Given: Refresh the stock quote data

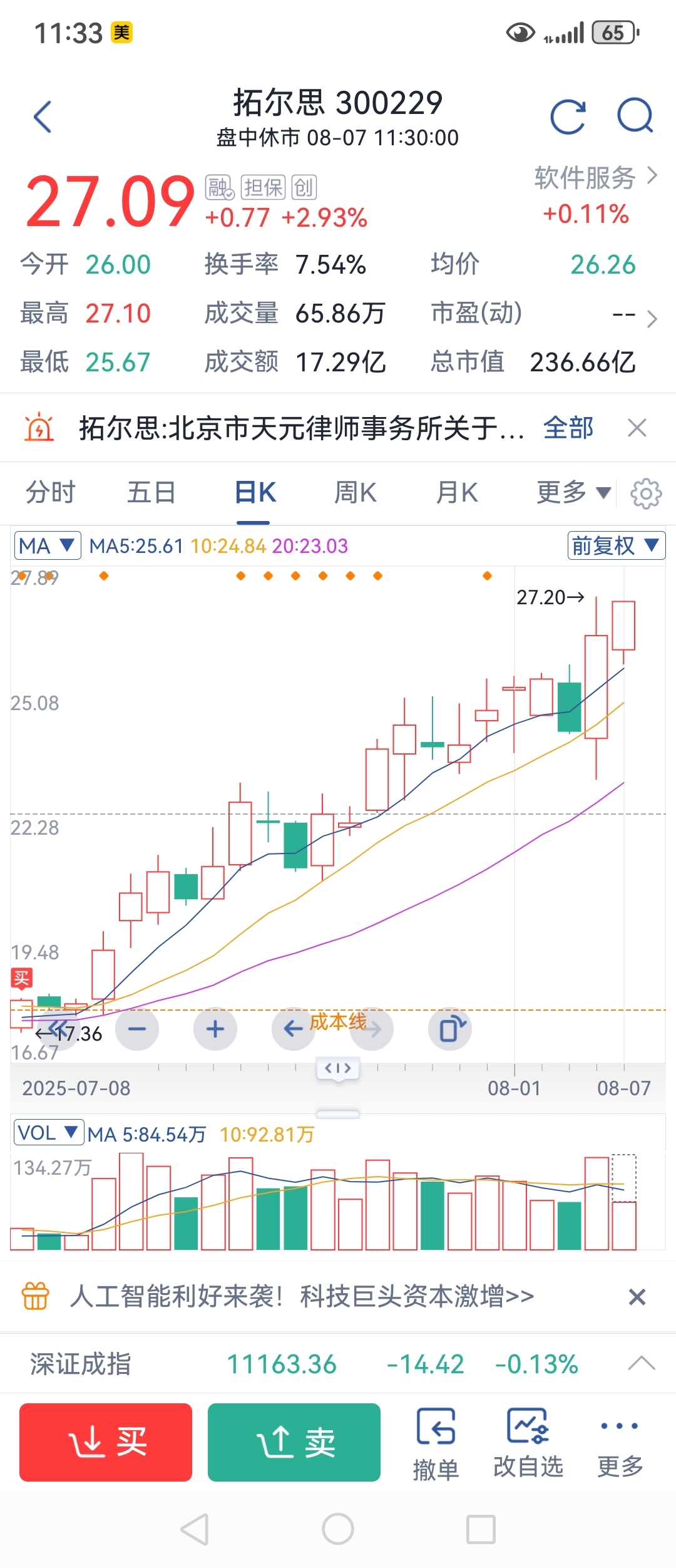Looking at the screenshot, I should (568, 117).
